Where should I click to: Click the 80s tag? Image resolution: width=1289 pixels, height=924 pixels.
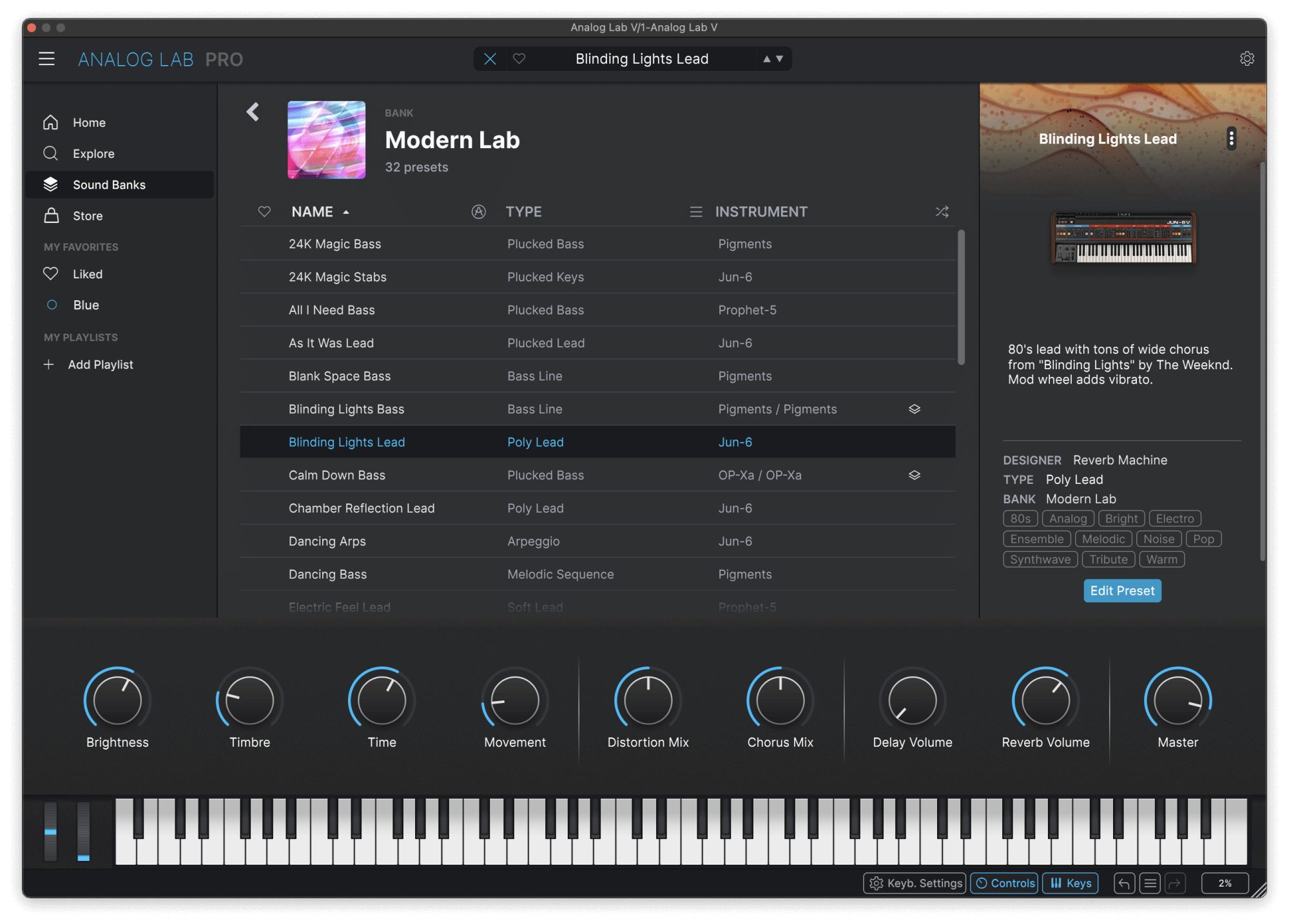(1020, 519)
